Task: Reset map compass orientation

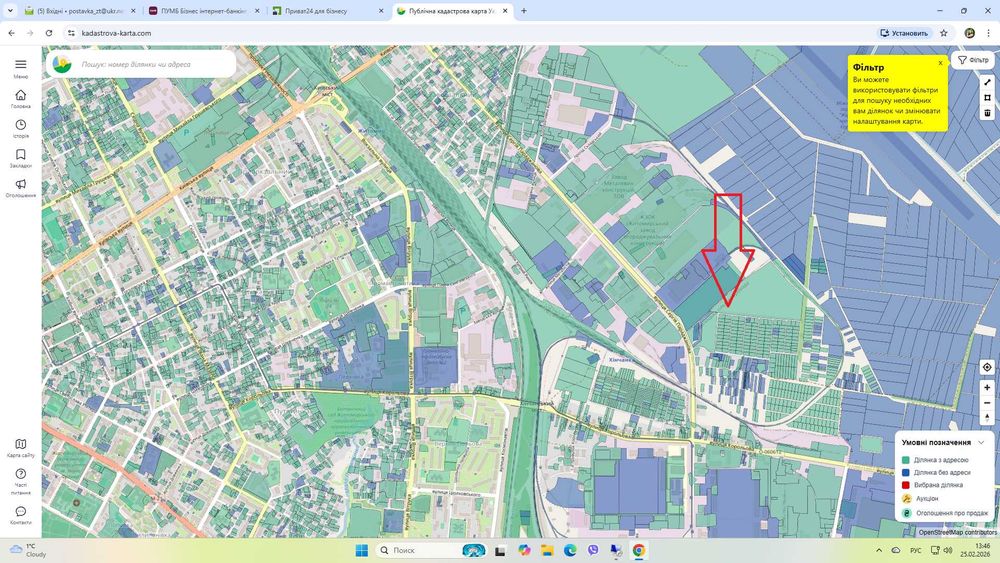Action: click(987, 418)
